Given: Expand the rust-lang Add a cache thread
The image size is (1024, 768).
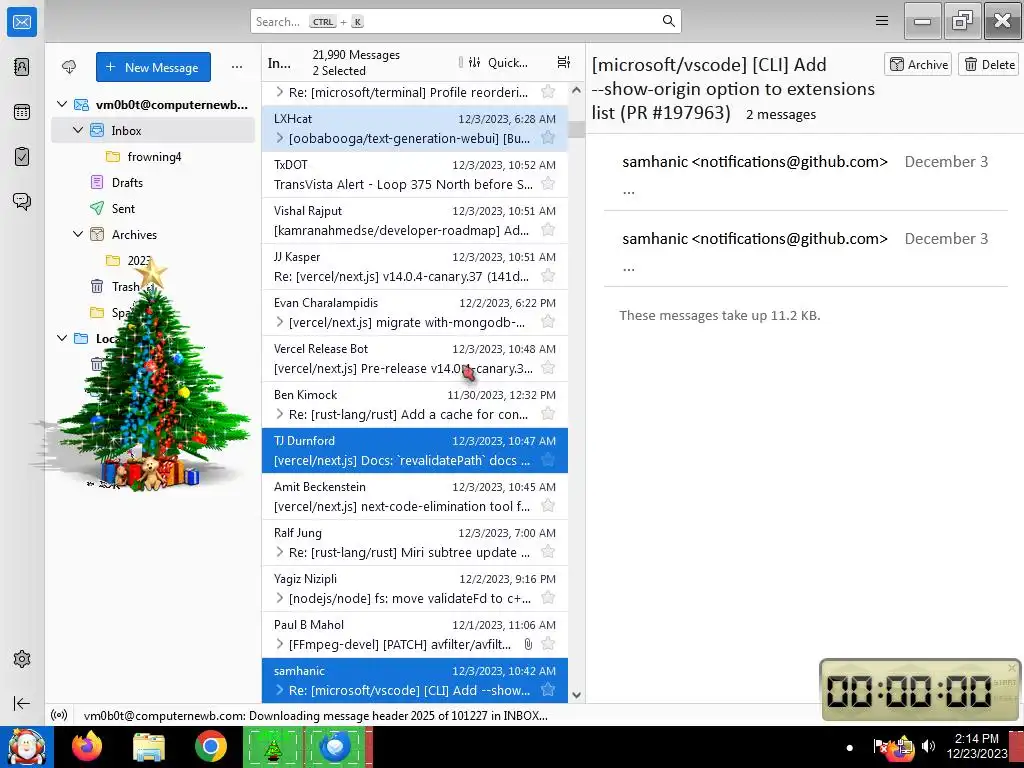Looking at the screenshot, I should 280,414.
